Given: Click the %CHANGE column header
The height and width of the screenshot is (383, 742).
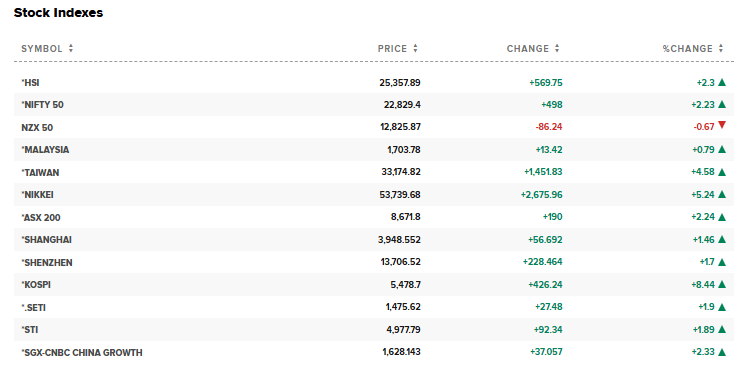Looking at the screenshot, I should [x=688, y=48].
